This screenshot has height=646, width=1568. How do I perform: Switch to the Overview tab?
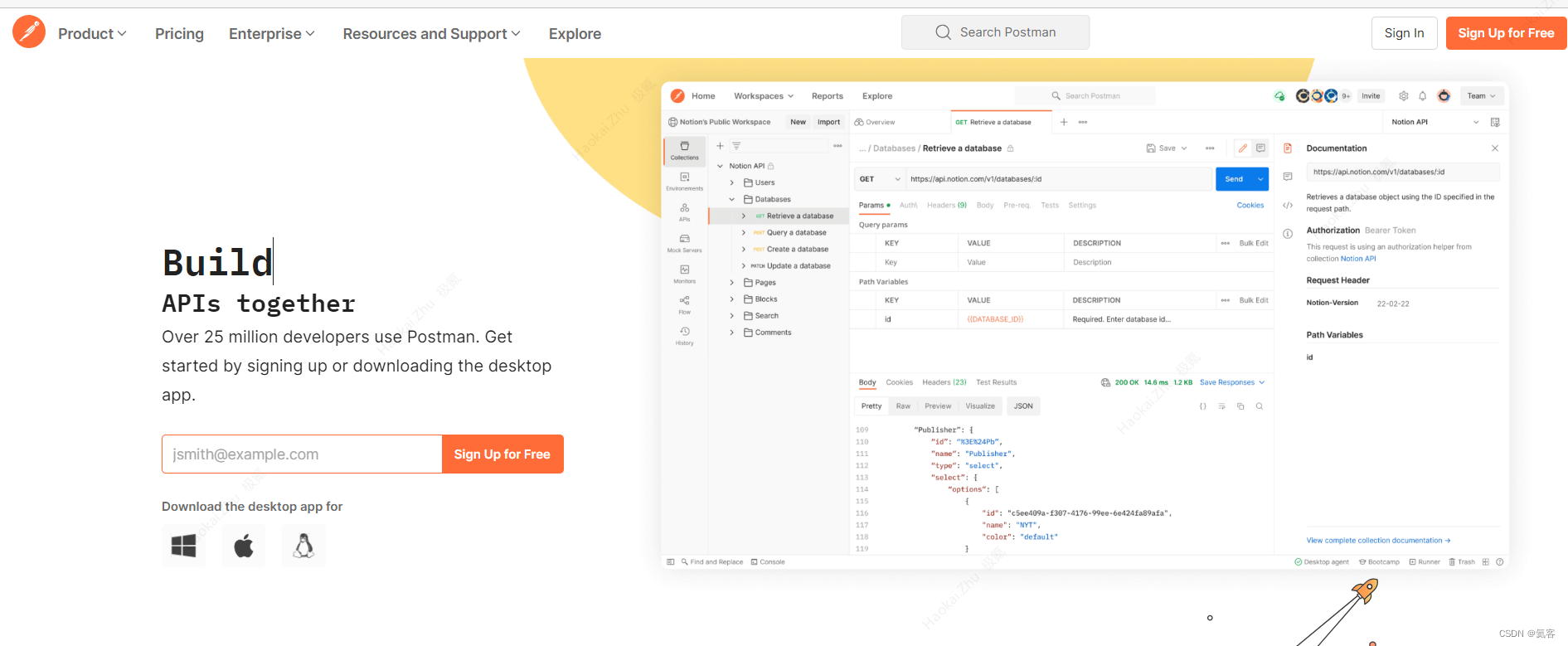pyautogui.click(x=875, y=122)
